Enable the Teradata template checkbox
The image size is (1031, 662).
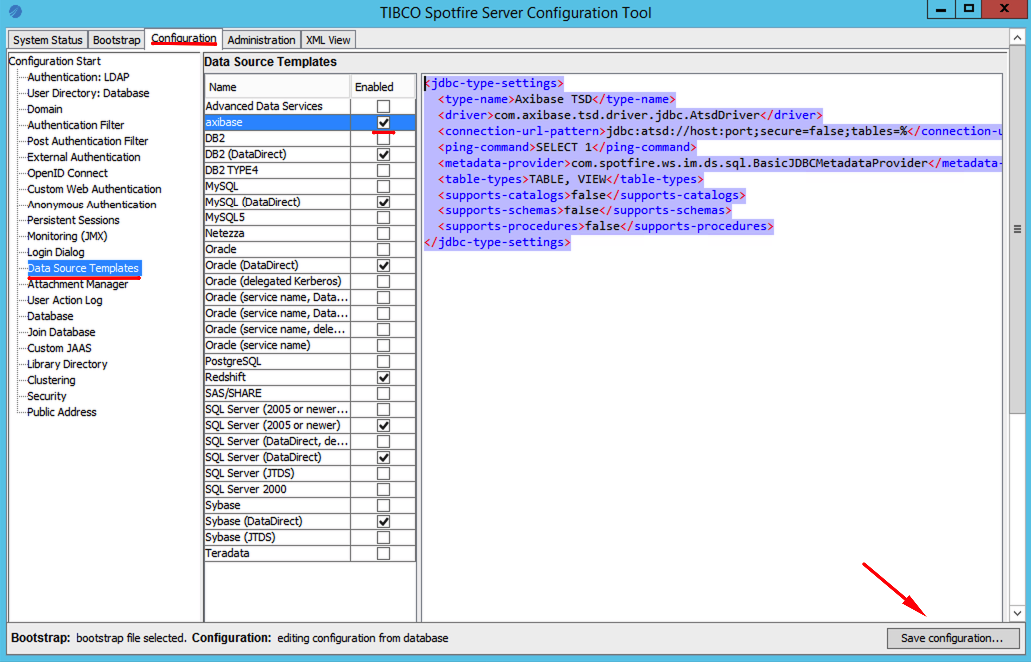383,554
